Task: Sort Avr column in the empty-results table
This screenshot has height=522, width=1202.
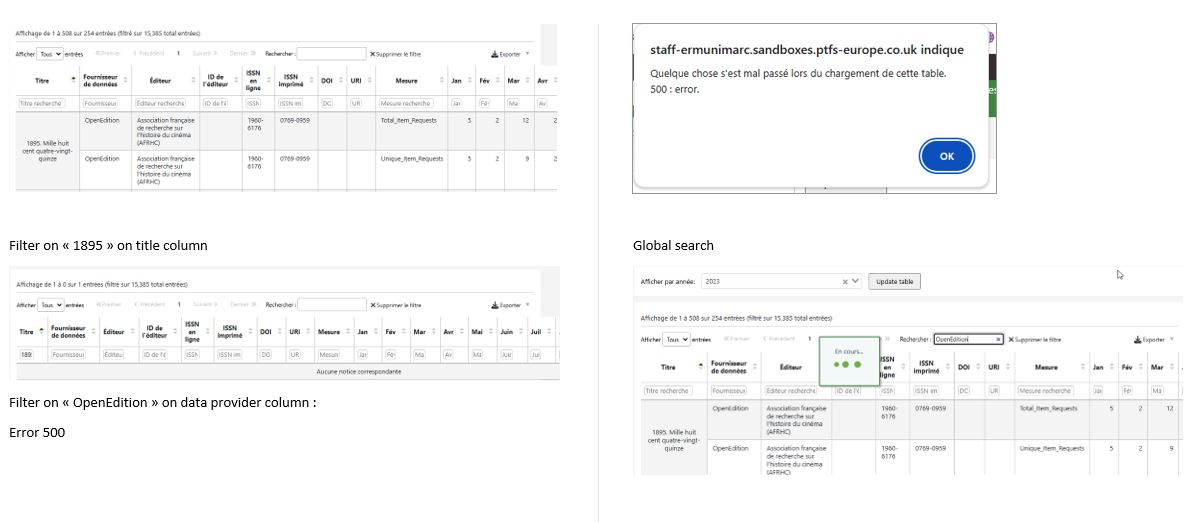Action: point(448,331)
